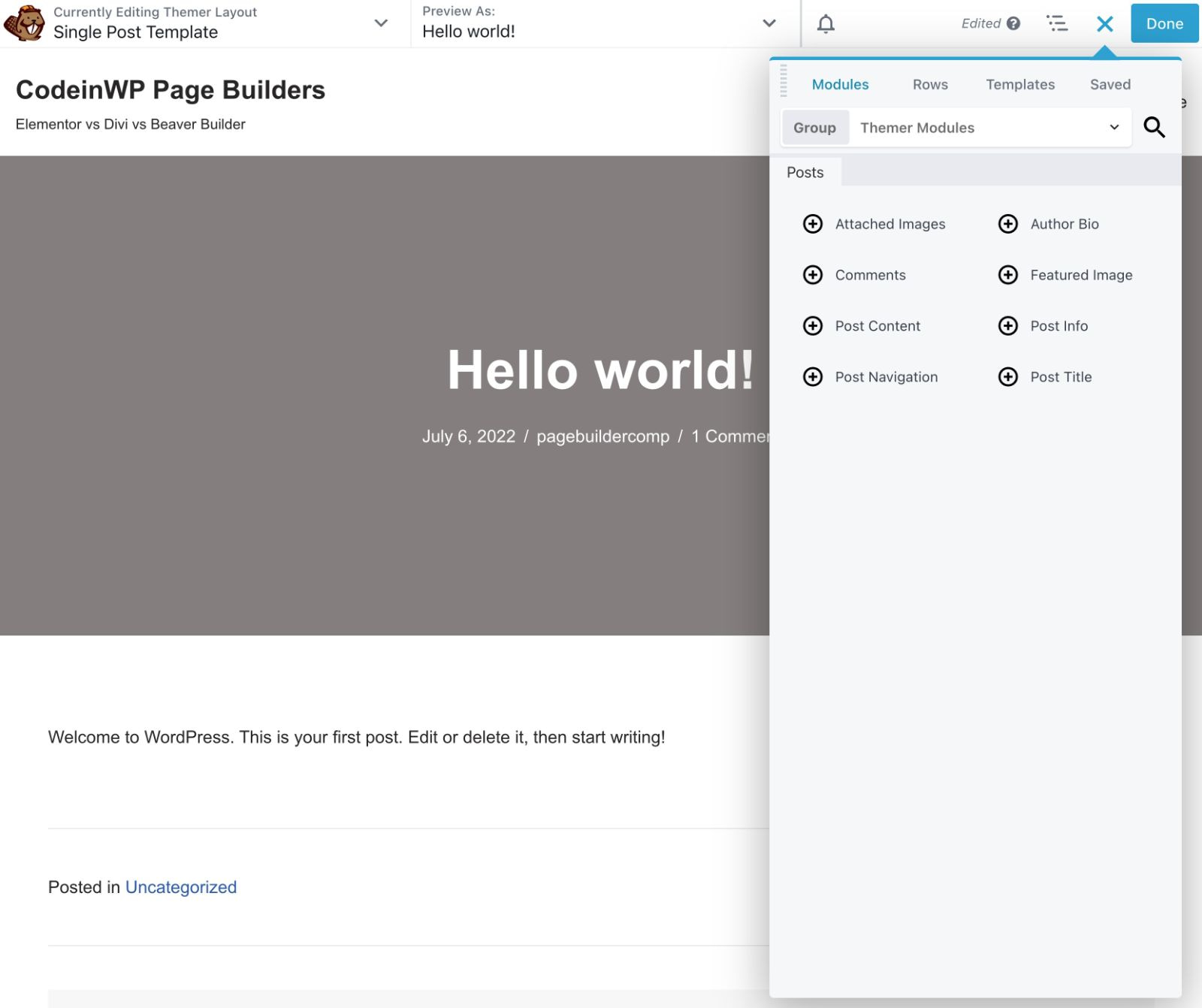1202x1008 pixels.
Task: Switch to the Rows tab
Action: 930,85
